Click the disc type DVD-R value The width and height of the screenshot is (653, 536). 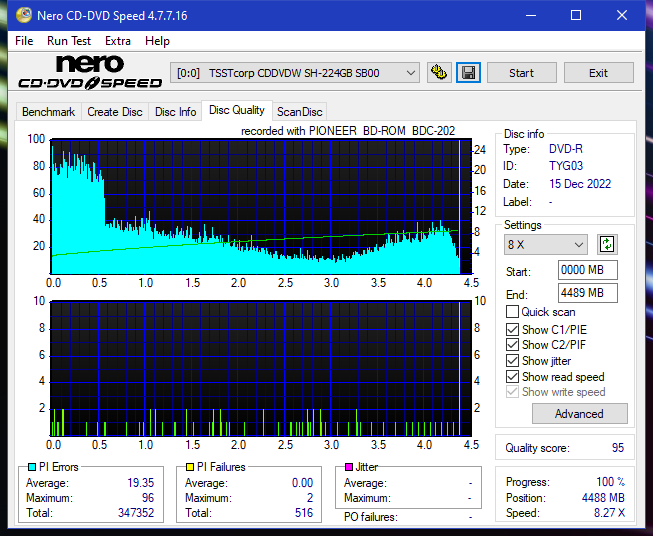point(566,149)
